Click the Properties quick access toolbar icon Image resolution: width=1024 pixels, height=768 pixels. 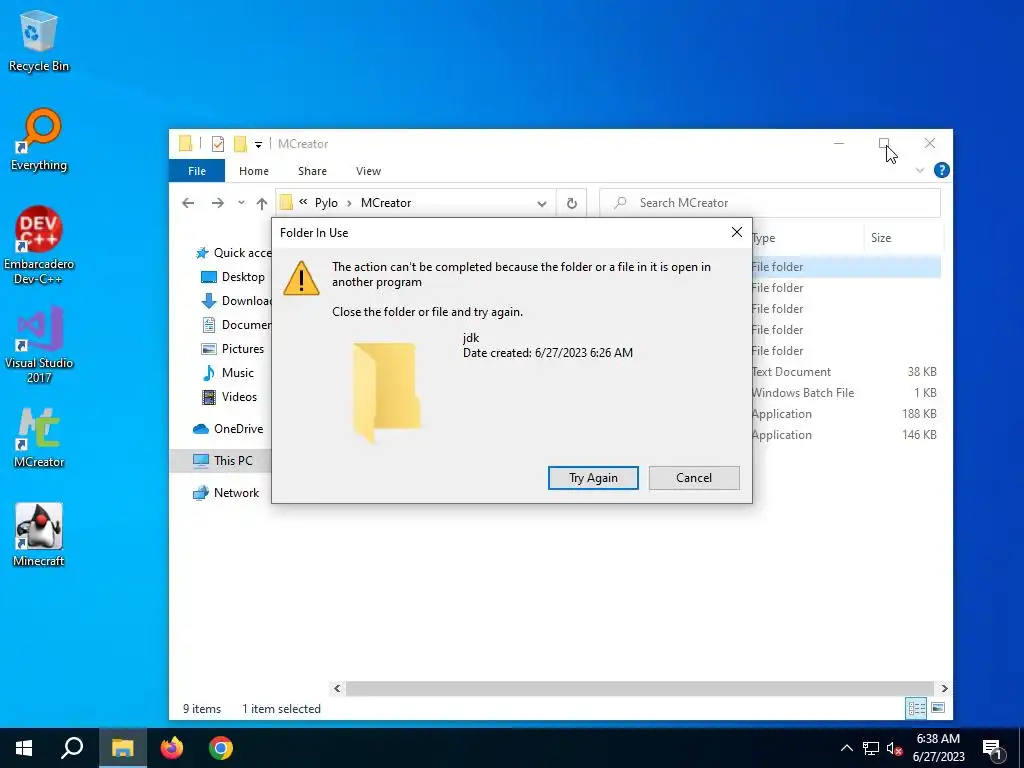coord(217,144)
